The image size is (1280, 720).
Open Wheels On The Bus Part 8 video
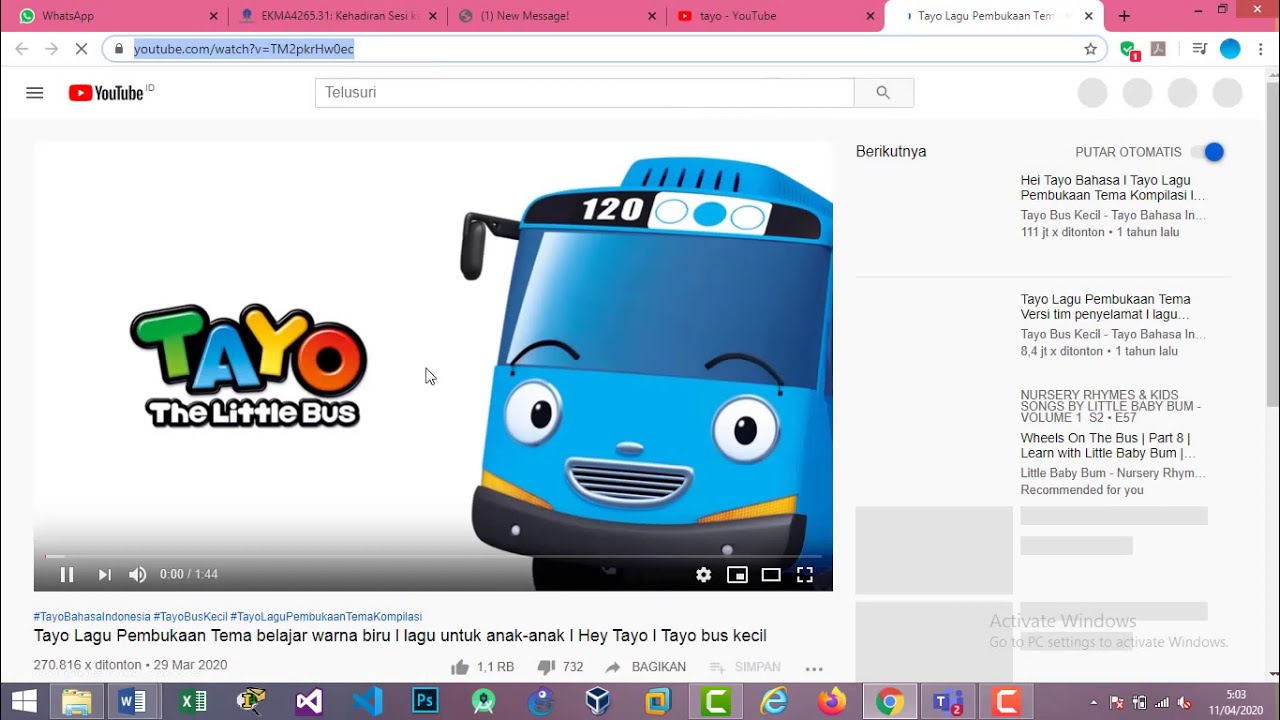click(1107, 445)
